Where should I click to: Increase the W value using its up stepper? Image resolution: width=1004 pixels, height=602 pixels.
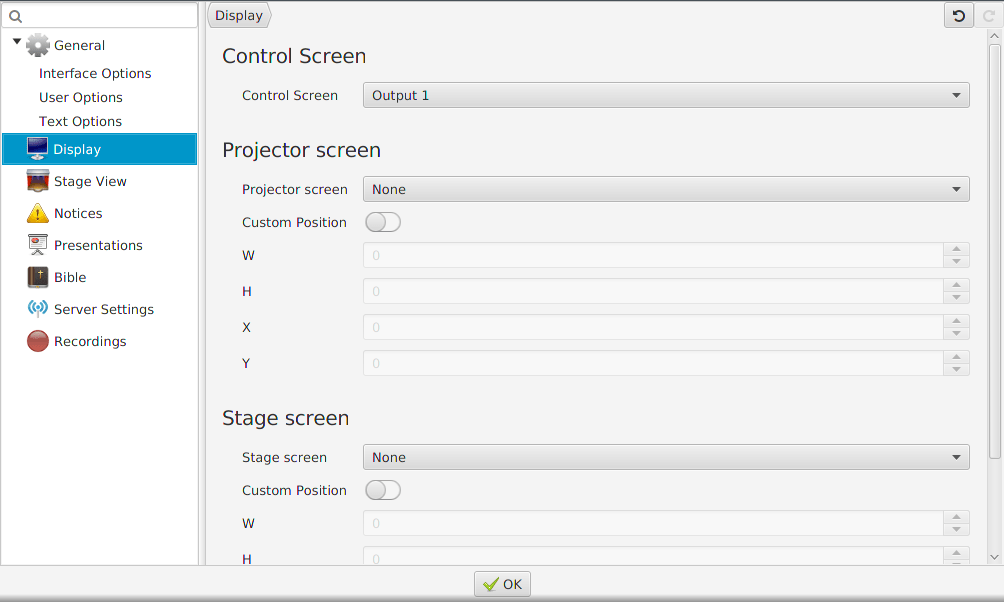pos(956,250)
